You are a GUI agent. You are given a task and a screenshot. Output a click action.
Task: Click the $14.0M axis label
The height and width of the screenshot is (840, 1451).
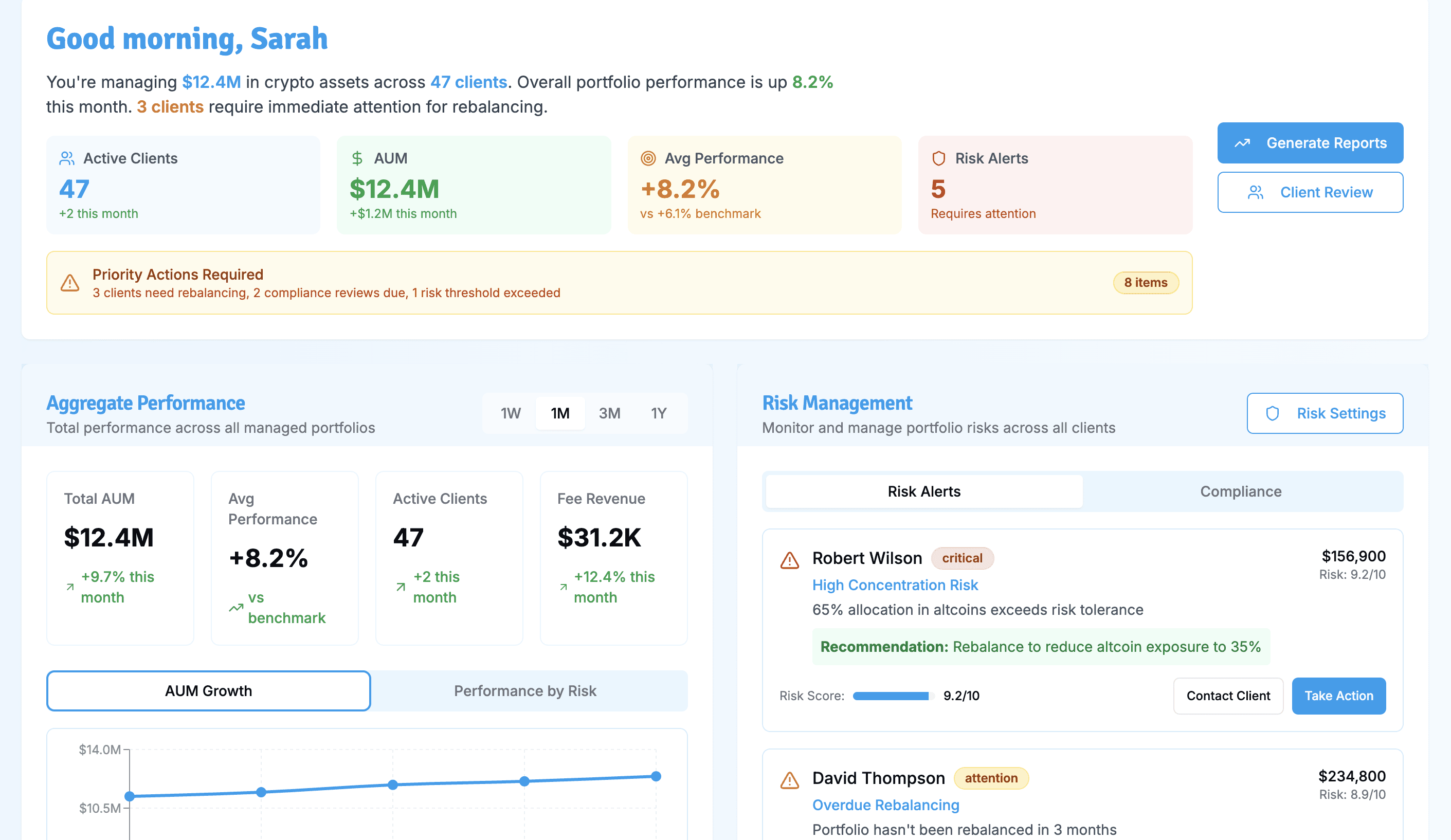tap(100, 750)
